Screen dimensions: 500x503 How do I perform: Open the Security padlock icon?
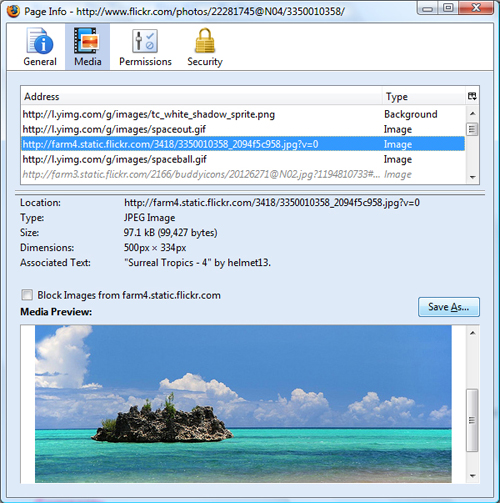pos(205,40)
